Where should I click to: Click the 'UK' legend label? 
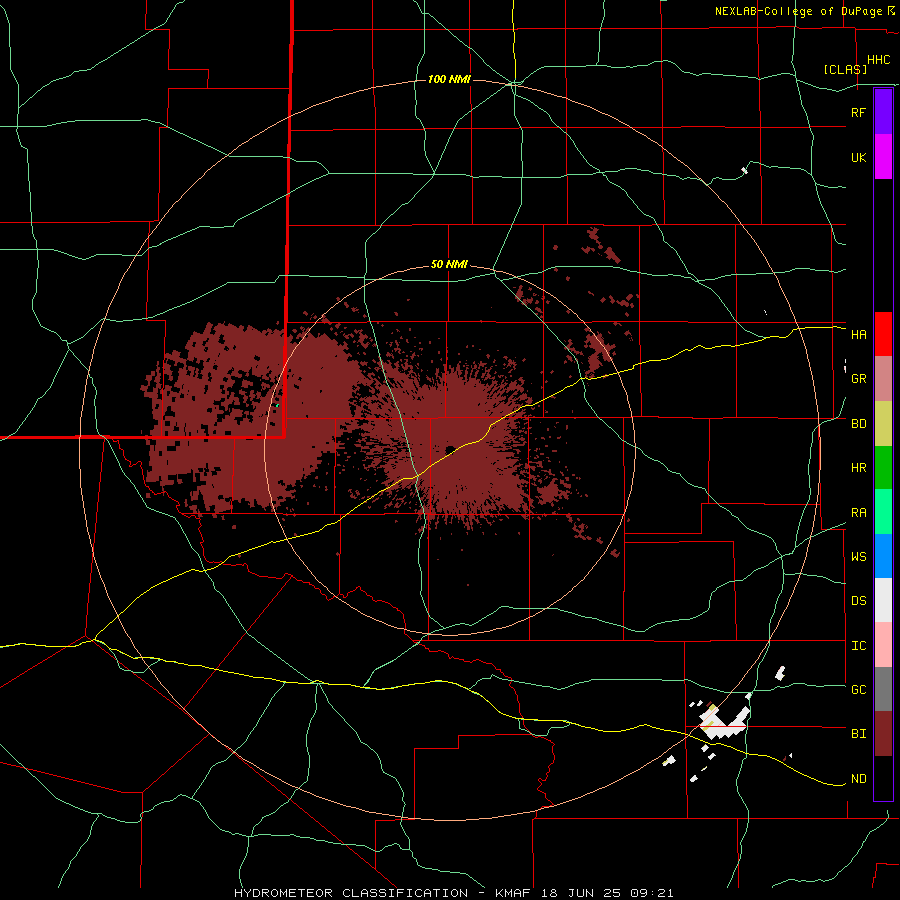click(x=858, y=157)
